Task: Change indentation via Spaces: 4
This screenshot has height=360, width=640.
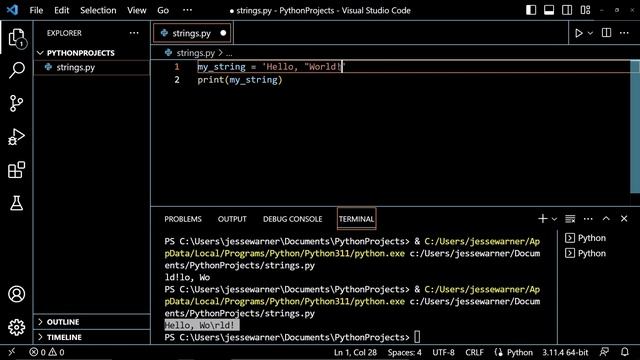Action: point(404,352)
